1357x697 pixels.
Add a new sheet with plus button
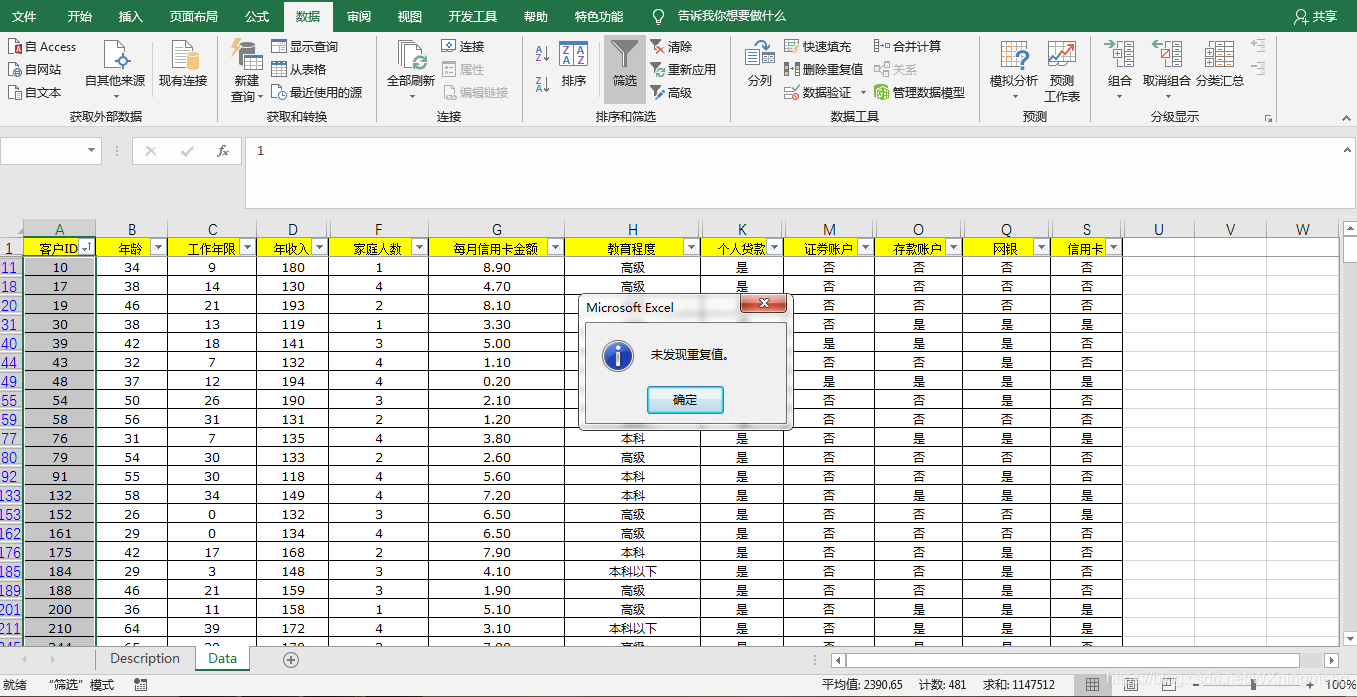click(291, 660)
